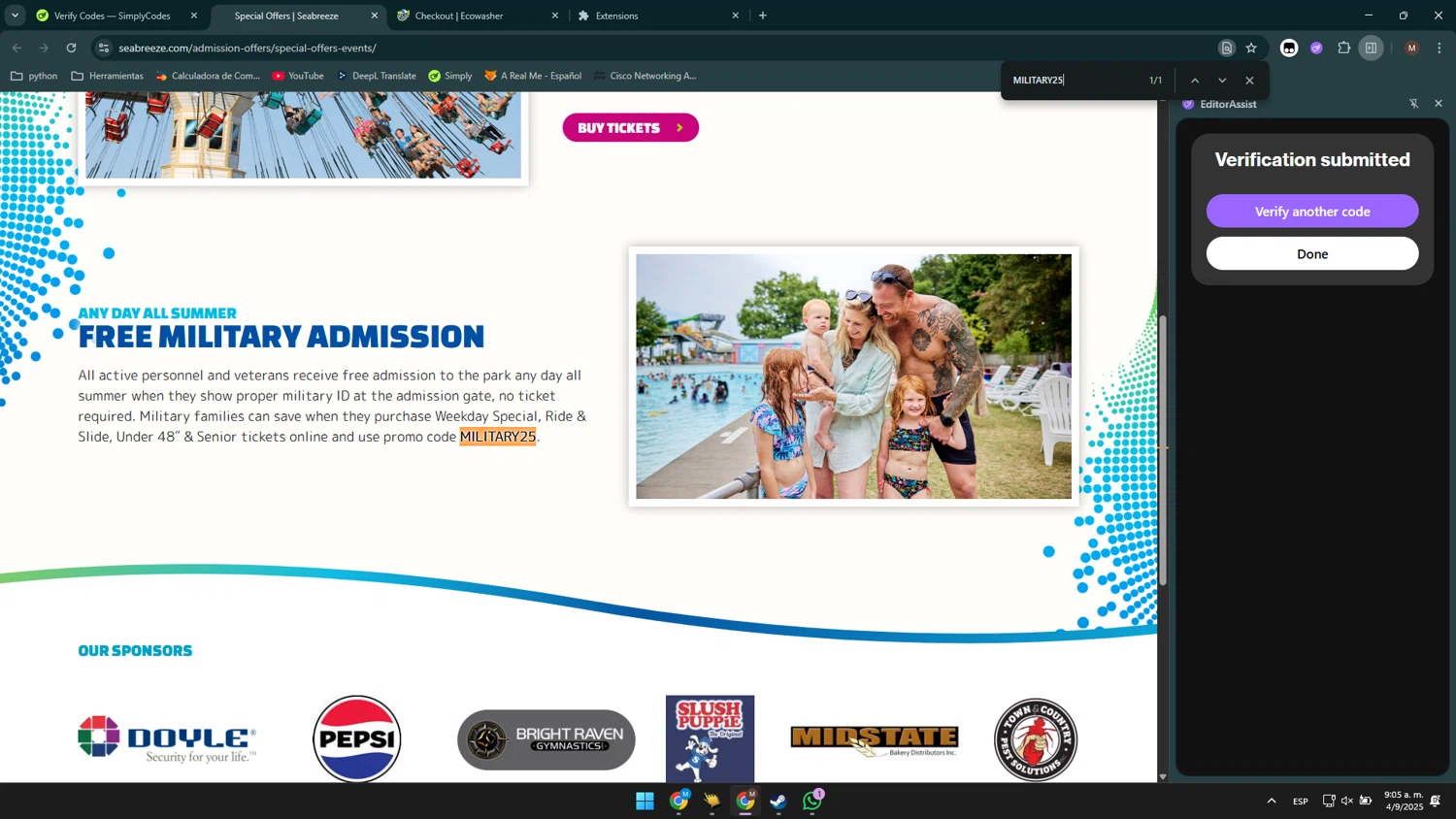Open the profile M avatar
The height and width of the screenshot is (819, 1456).
click(x=1411, y=48)
